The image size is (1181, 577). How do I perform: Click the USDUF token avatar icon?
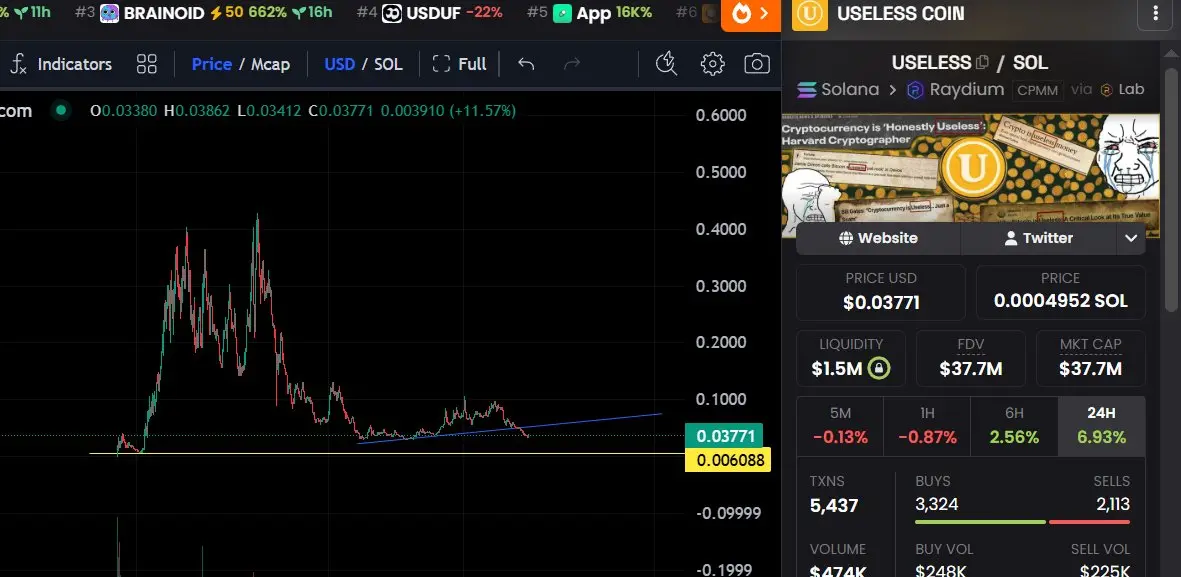[x=392, y=13]
